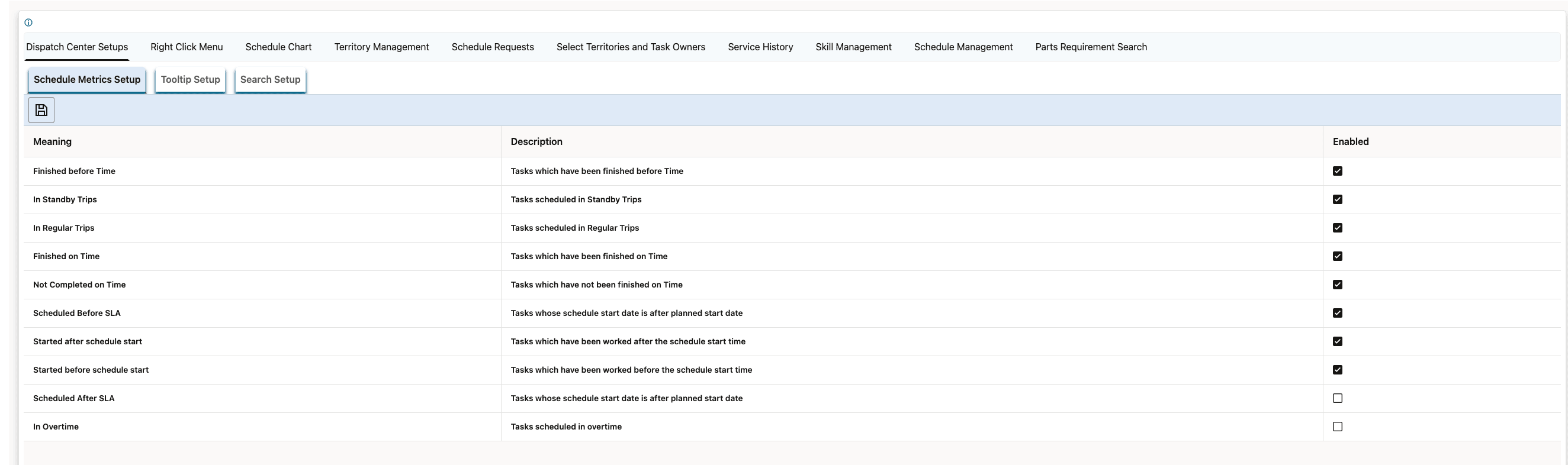This screenshot has height=465, width=1568.
Task: Uncheck Started after schedule start checkbox
Action: (1337, 341)
